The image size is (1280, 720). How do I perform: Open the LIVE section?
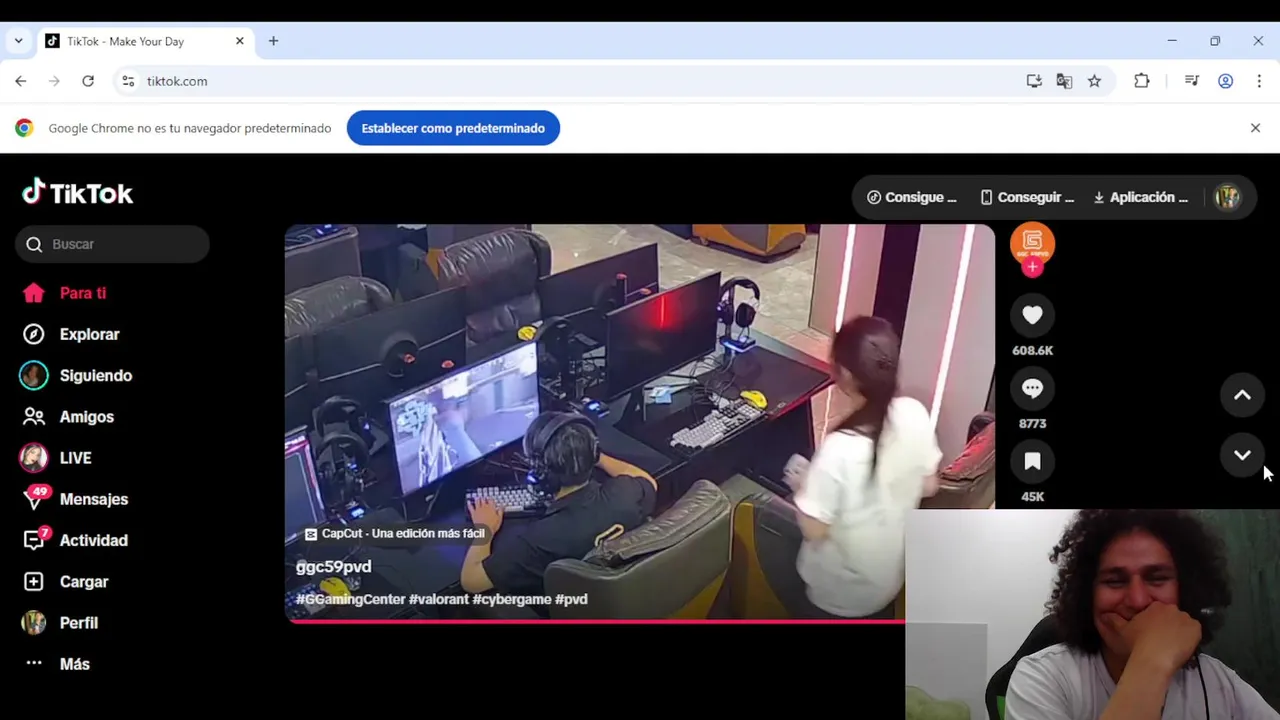coord(56,457)
